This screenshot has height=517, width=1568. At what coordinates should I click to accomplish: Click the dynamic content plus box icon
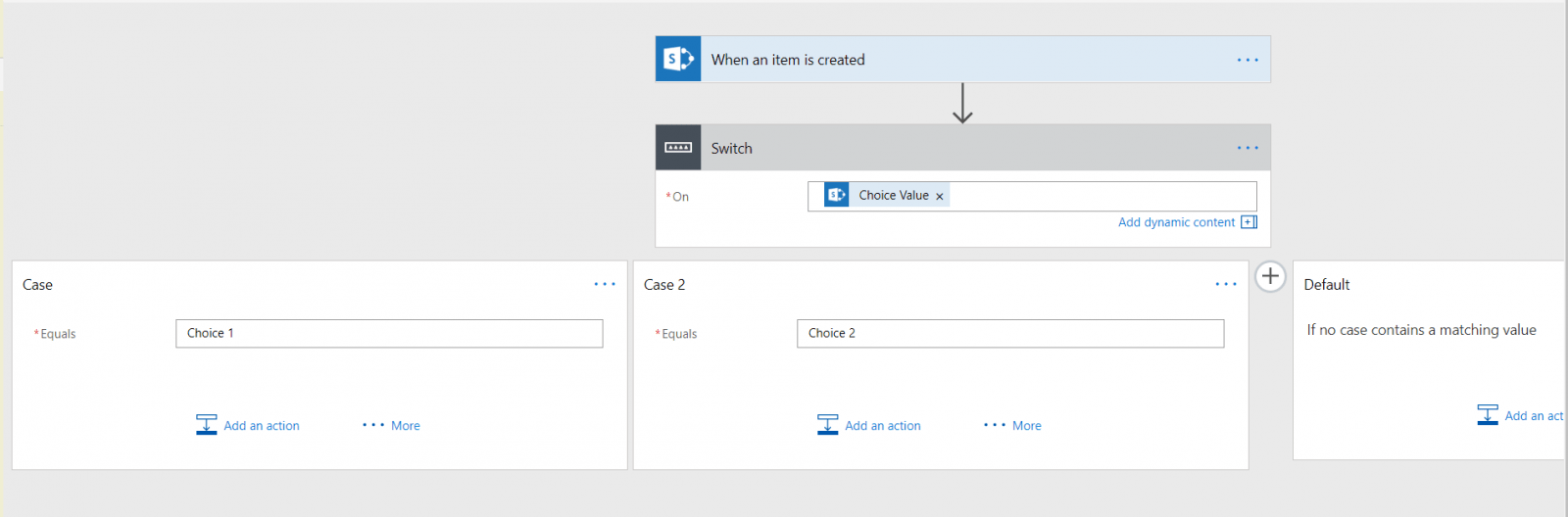(x=1249, y=222)
